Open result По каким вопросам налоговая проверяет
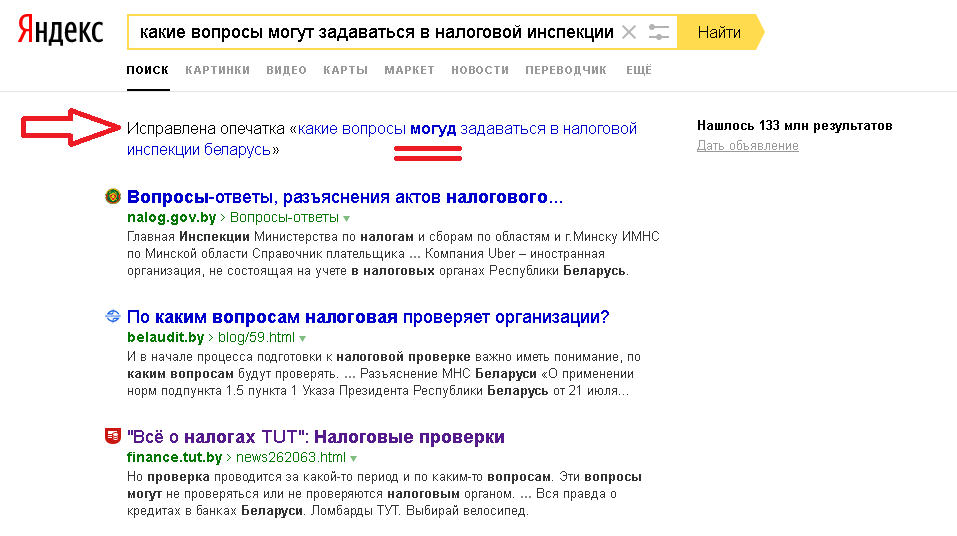The width and height of the screenshot is (957, 536). tap(368, 317)
